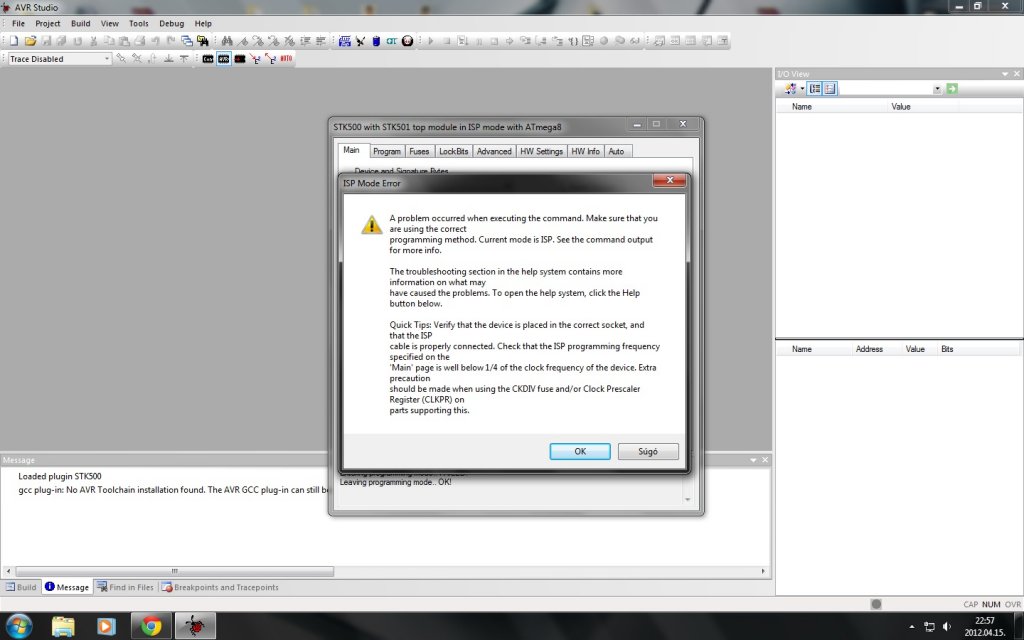Open Windows Explorer from the taskbar
1024x640 pixels.
click(63, 626)
